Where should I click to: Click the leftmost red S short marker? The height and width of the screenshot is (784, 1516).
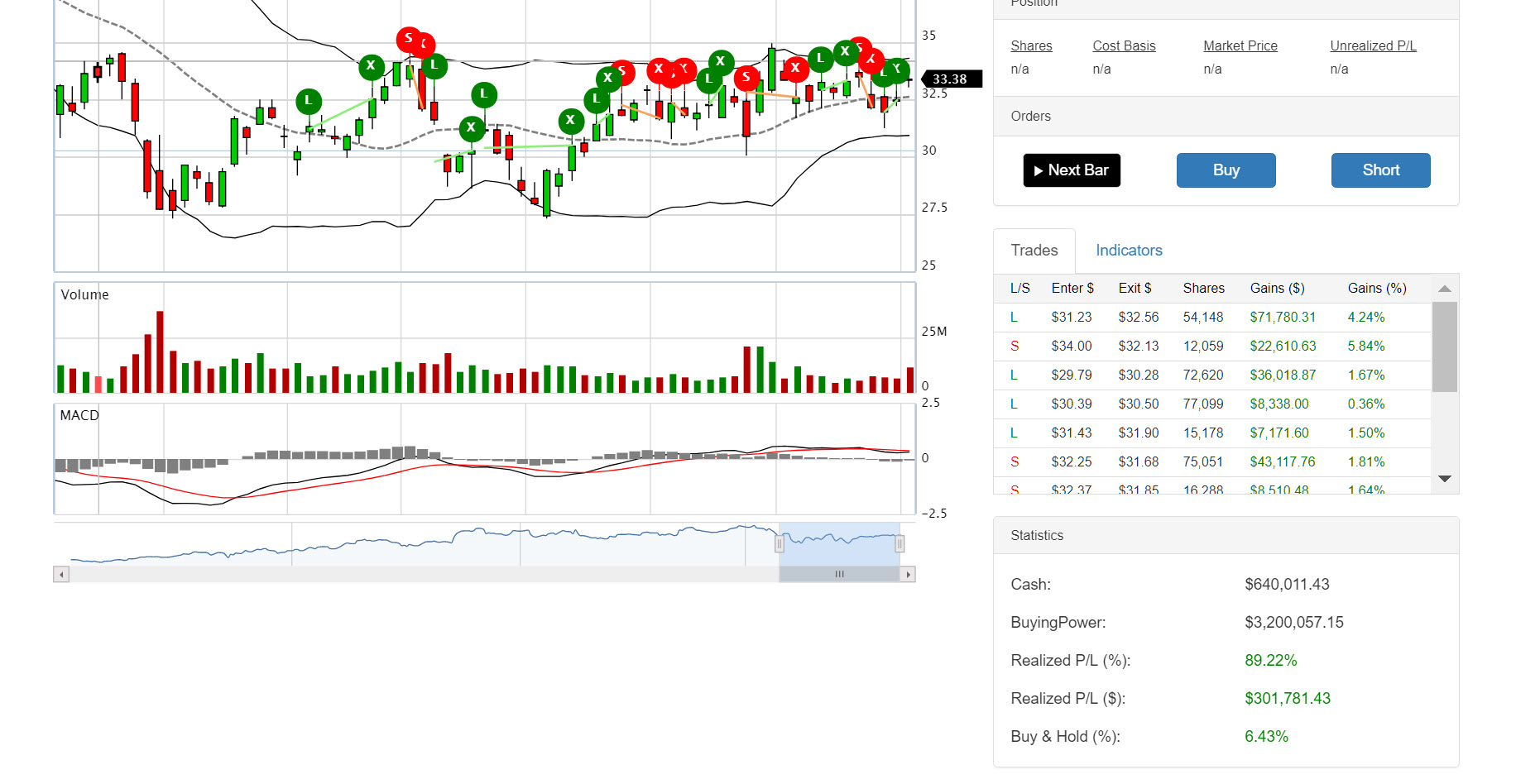pyautogui.click(x=409, y=39)
